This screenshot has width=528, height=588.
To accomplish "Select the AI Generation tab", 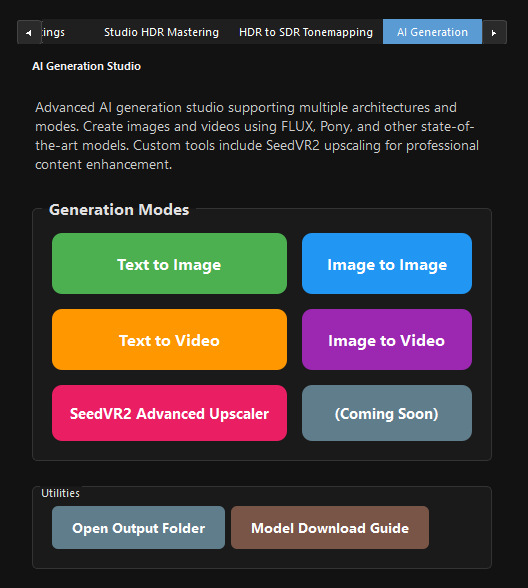I will coord(432,32).
